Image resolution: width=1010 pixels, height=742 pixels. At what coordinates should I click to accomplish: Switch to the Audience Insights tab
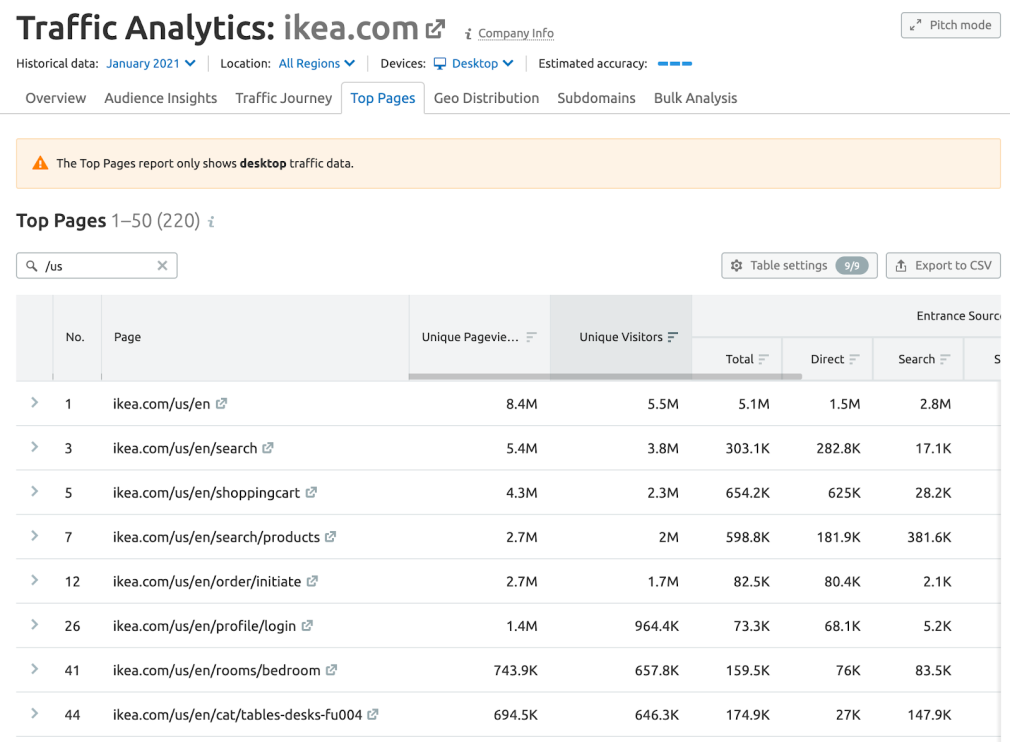pos(160,98)
